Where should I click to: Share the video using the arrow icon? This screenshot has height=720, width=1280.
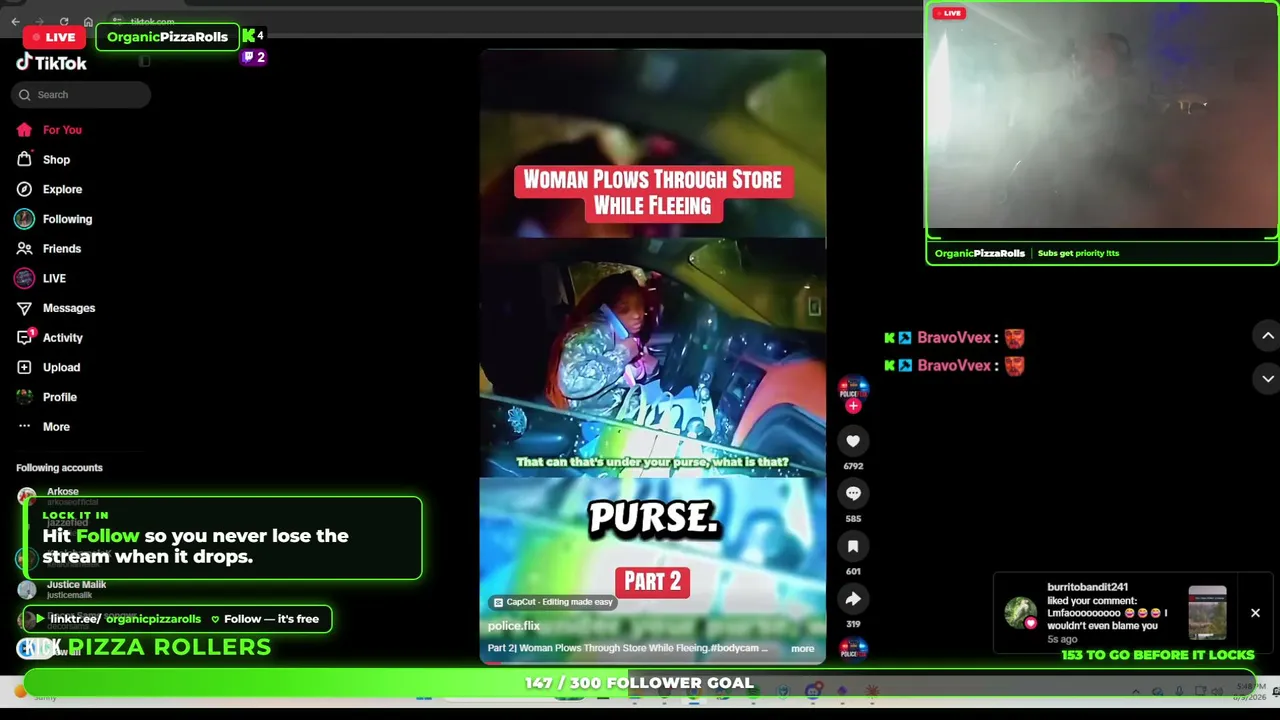[x=853, y=598]
